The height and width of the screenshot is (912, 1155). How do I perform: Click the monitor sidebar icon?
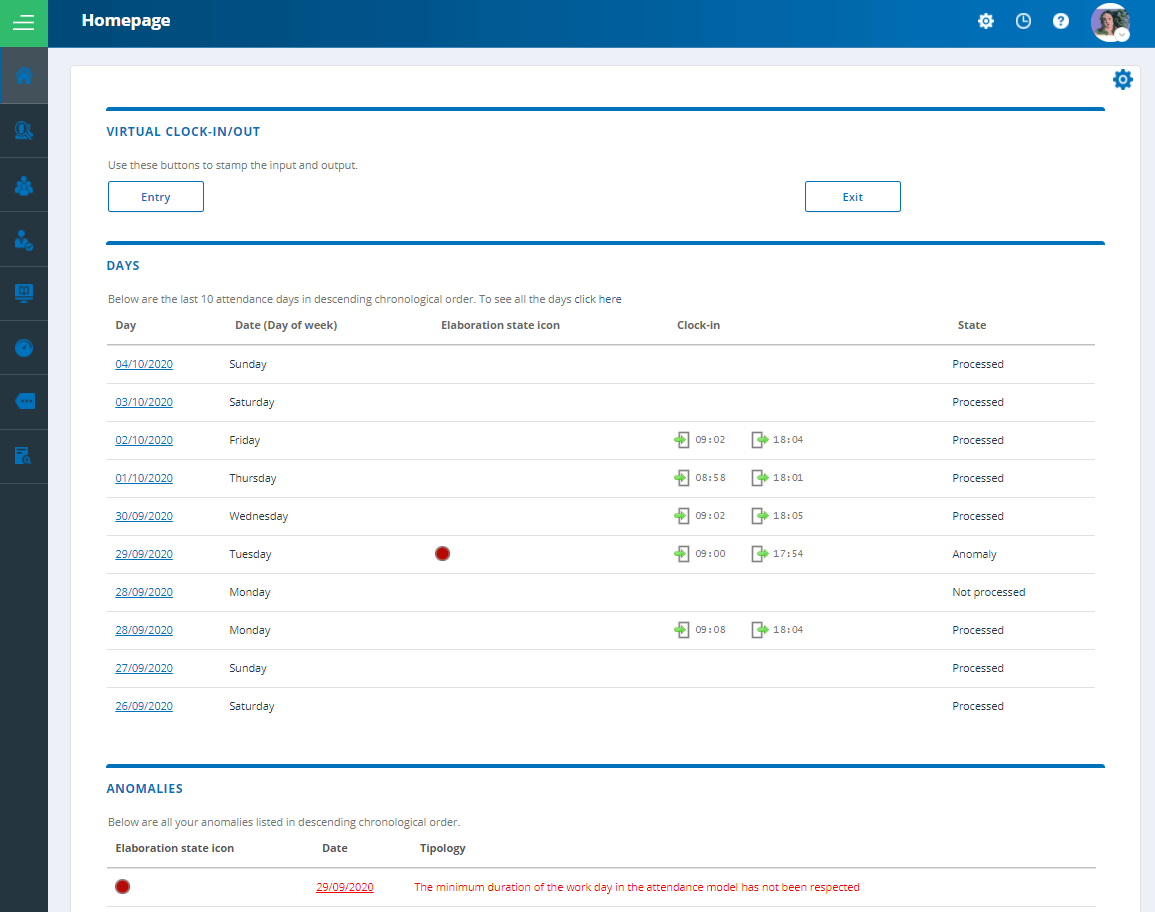[x=24, y=293]
